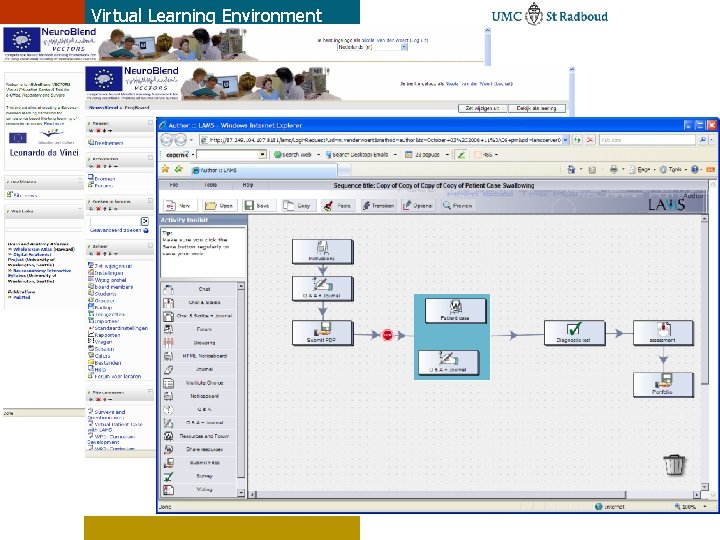Viewport: 720px width, 540px height.
Task: Click the IE Home icon
Action: pyautogui.click(x=571, y=169)
